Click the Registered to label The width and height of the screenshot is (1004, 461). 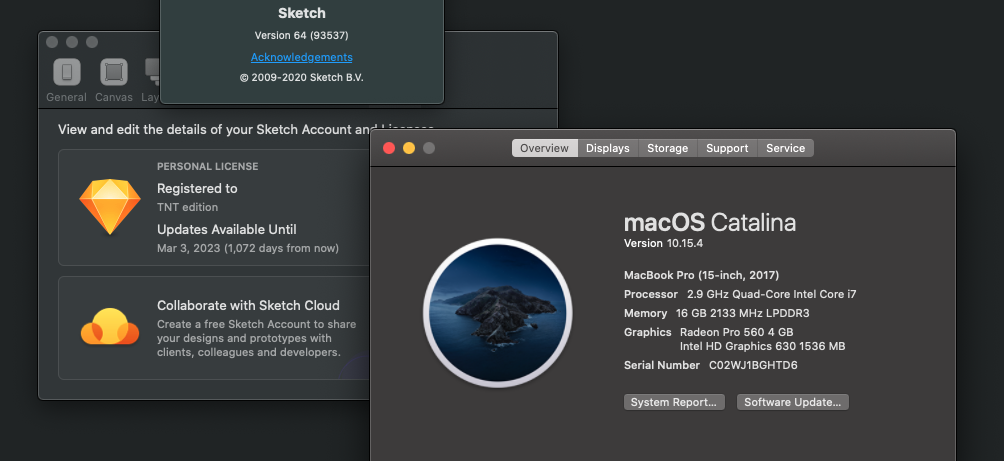[197, 188]
